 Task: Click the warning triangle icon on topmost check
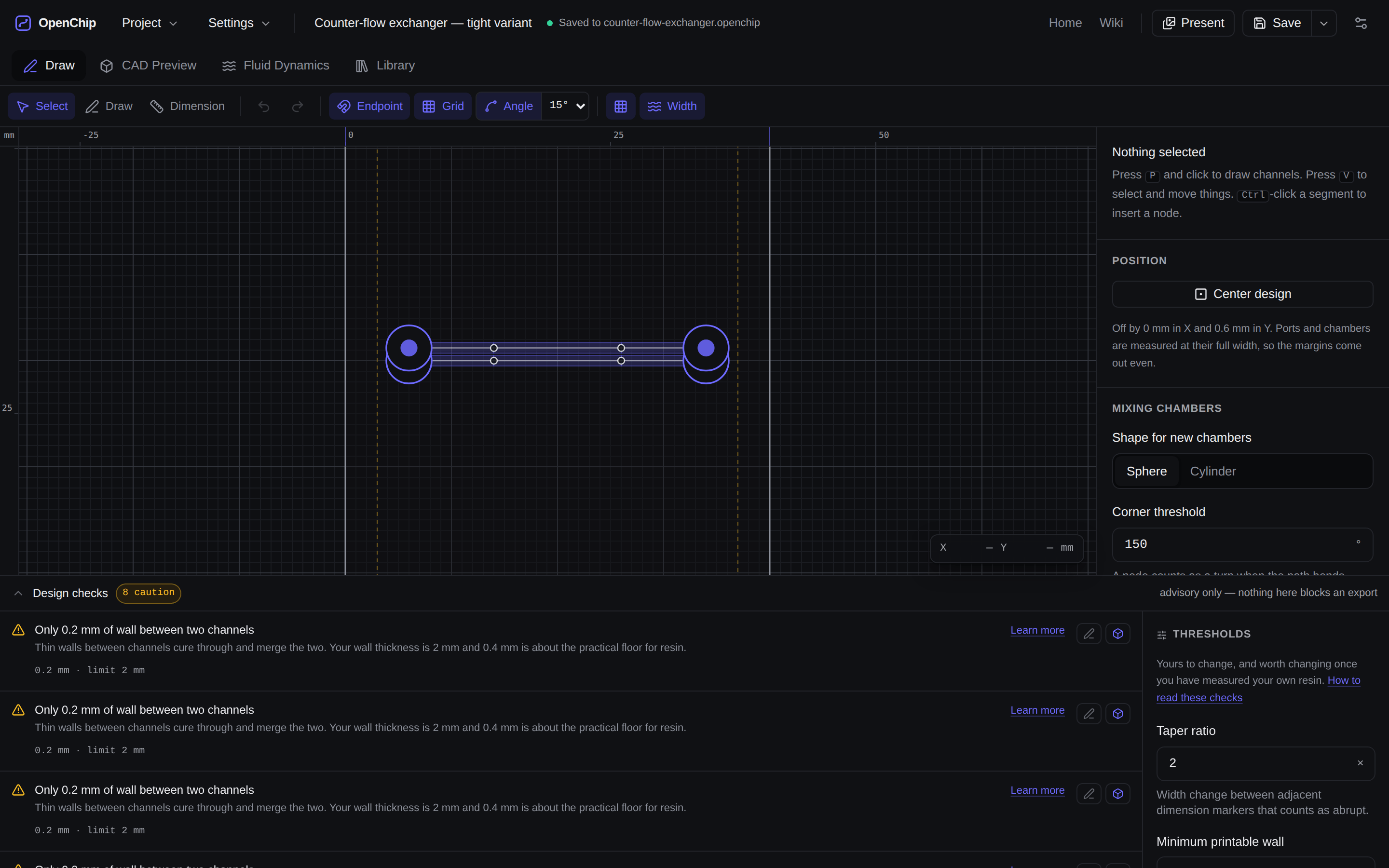coord(18,630)
